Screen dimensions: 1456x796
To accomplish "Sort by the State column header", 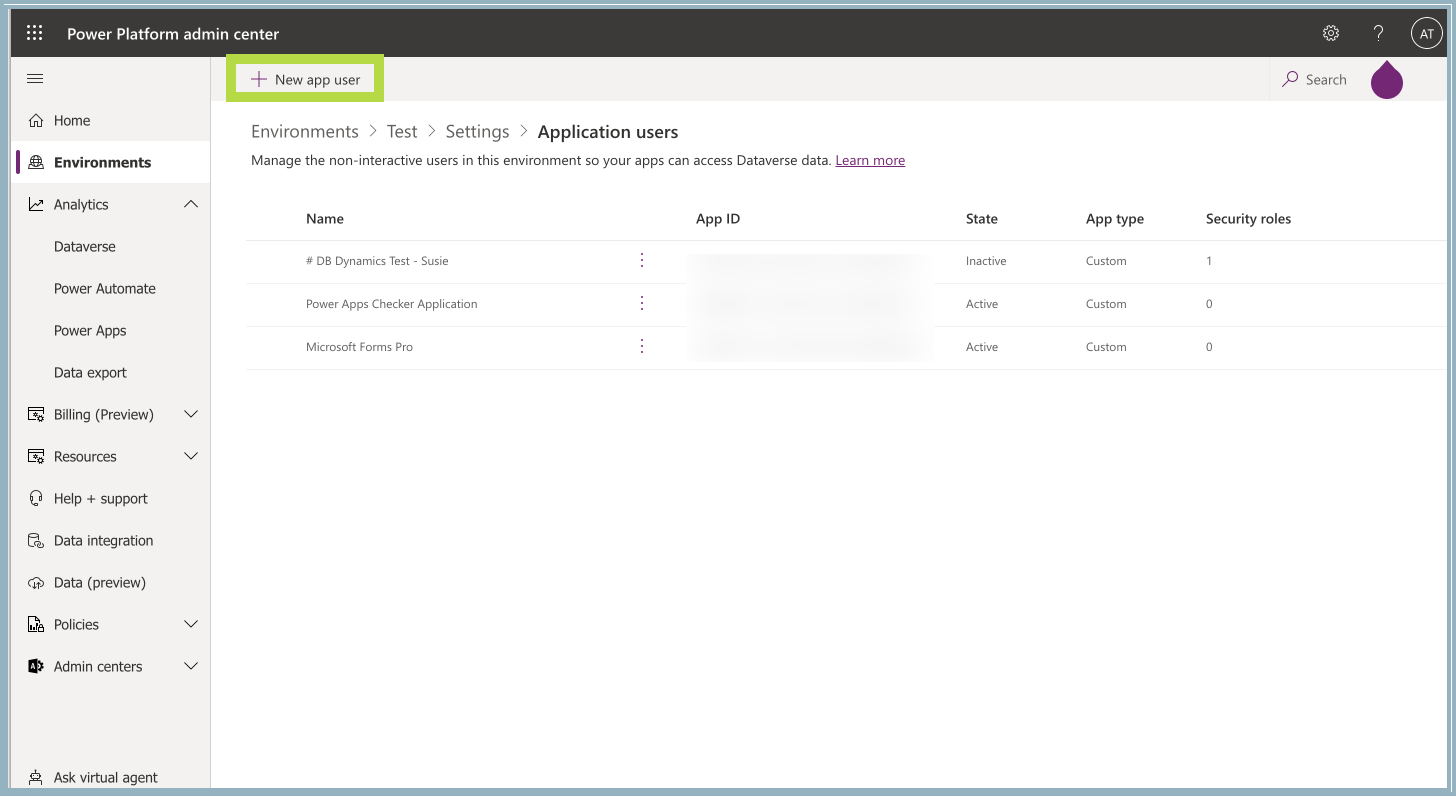I will [x=982, y=219].
